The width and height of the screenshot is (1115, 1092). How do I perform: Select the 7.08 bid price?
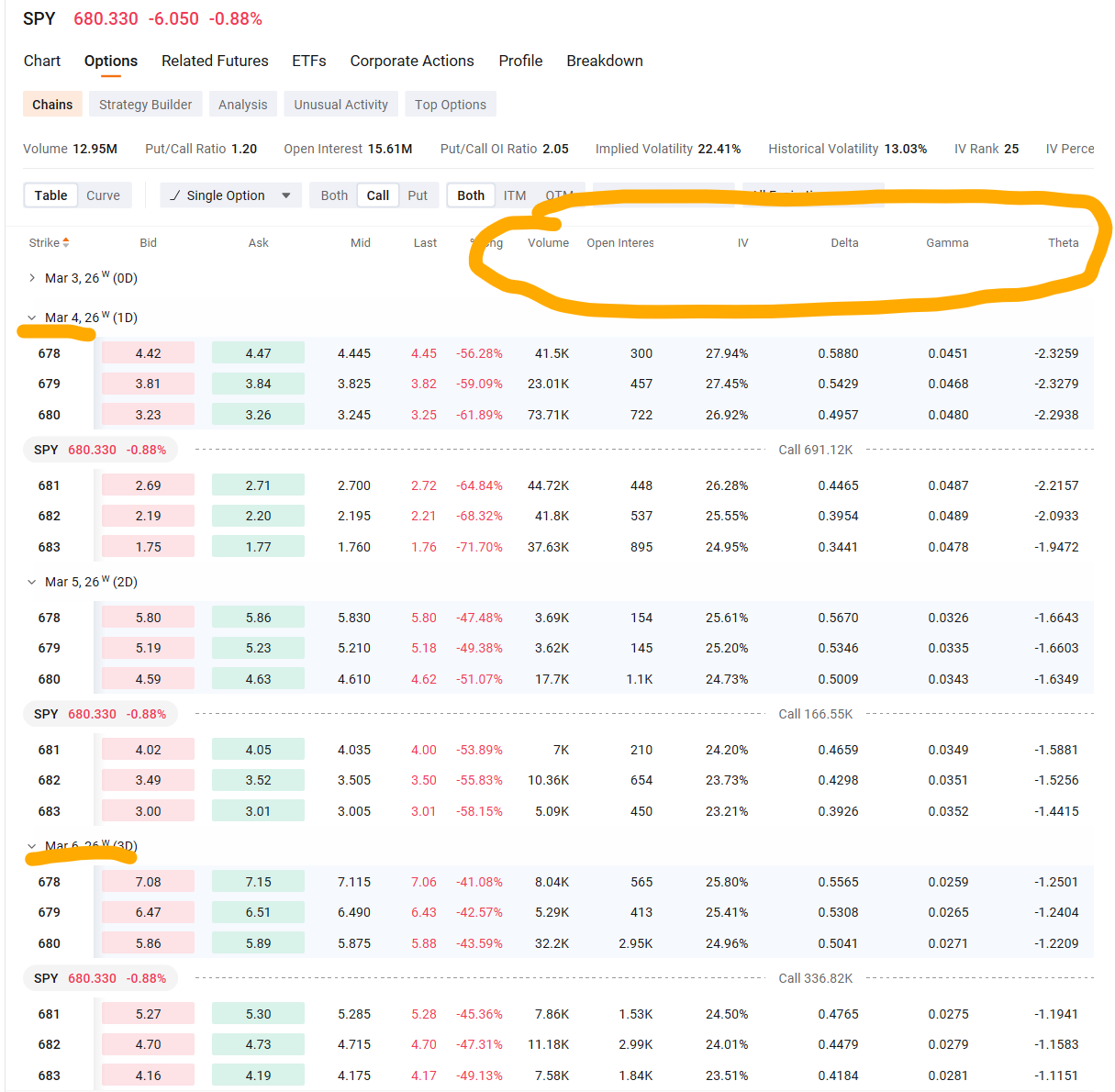click(148, 882)
